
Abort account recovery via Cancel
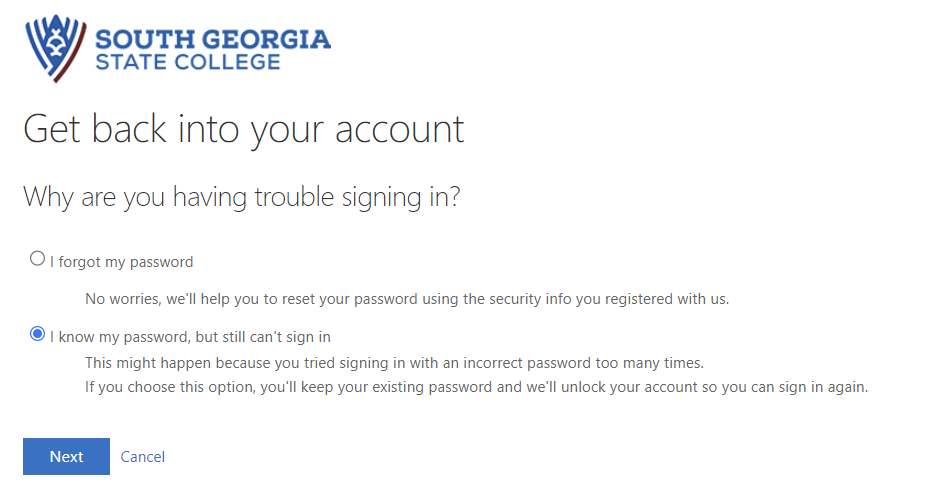pyautogui.click(x=143, y=457)
